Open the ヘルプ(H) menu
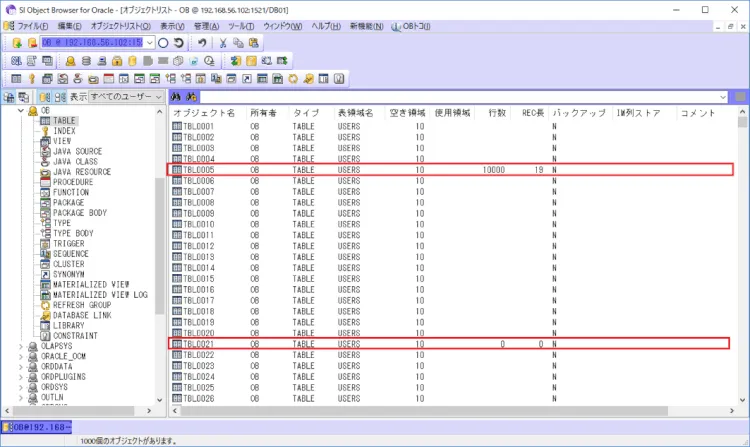The image size is (750, 447). 326,26
